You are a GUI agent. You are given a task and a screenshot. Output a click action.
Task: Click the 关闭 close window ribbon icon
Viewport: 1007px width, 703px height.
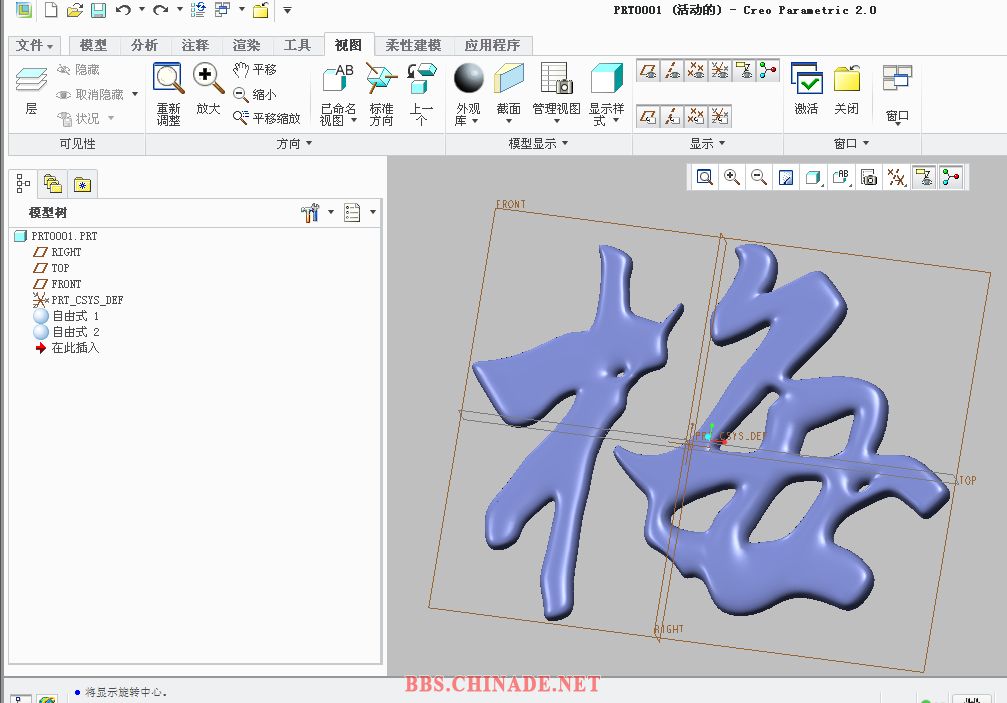(x=846, y=89)
